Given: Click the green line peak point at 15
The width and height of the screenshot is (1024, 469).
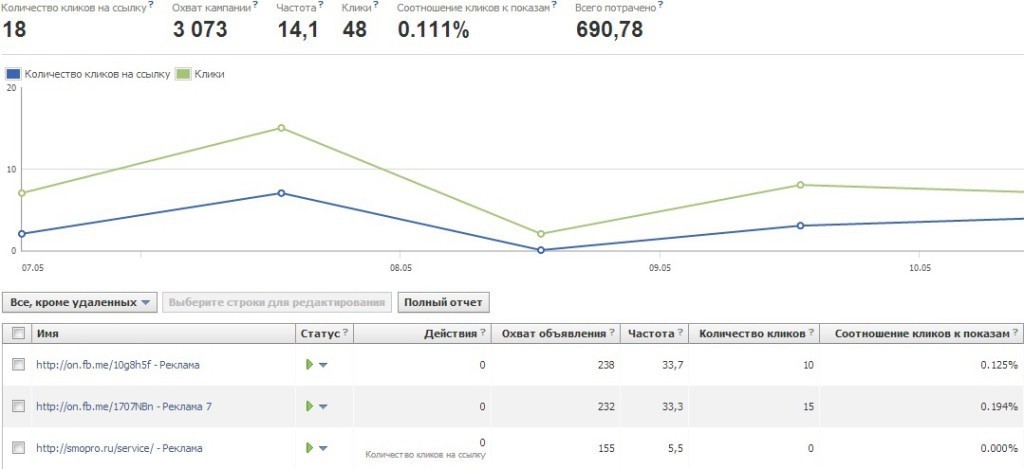Looking at the screenshot, I should pos(281,127).
